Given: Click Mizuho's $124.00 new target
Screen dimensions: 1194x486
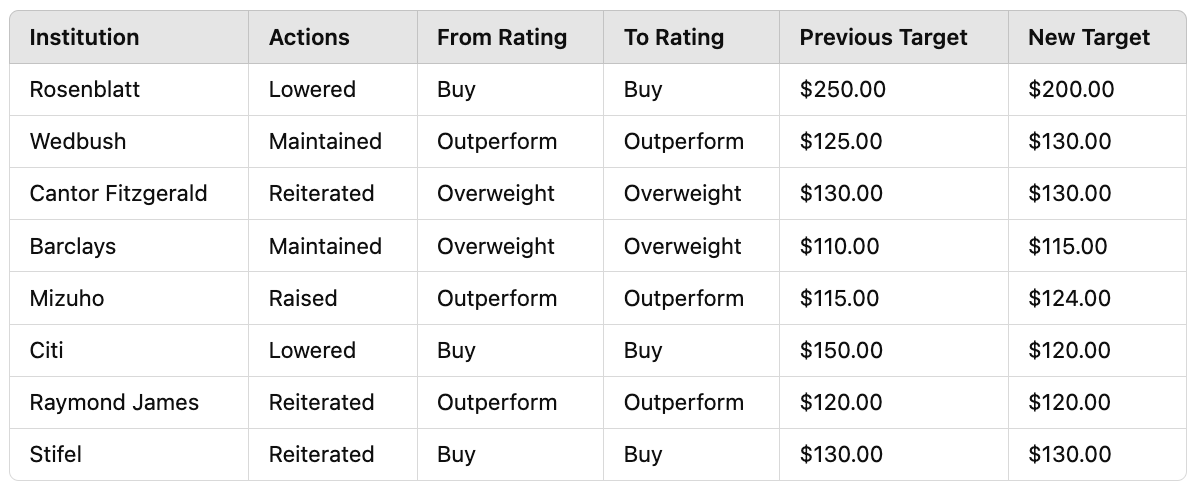Looking at the screenshot, I should pyautogui.click(x=1069, y=298).
